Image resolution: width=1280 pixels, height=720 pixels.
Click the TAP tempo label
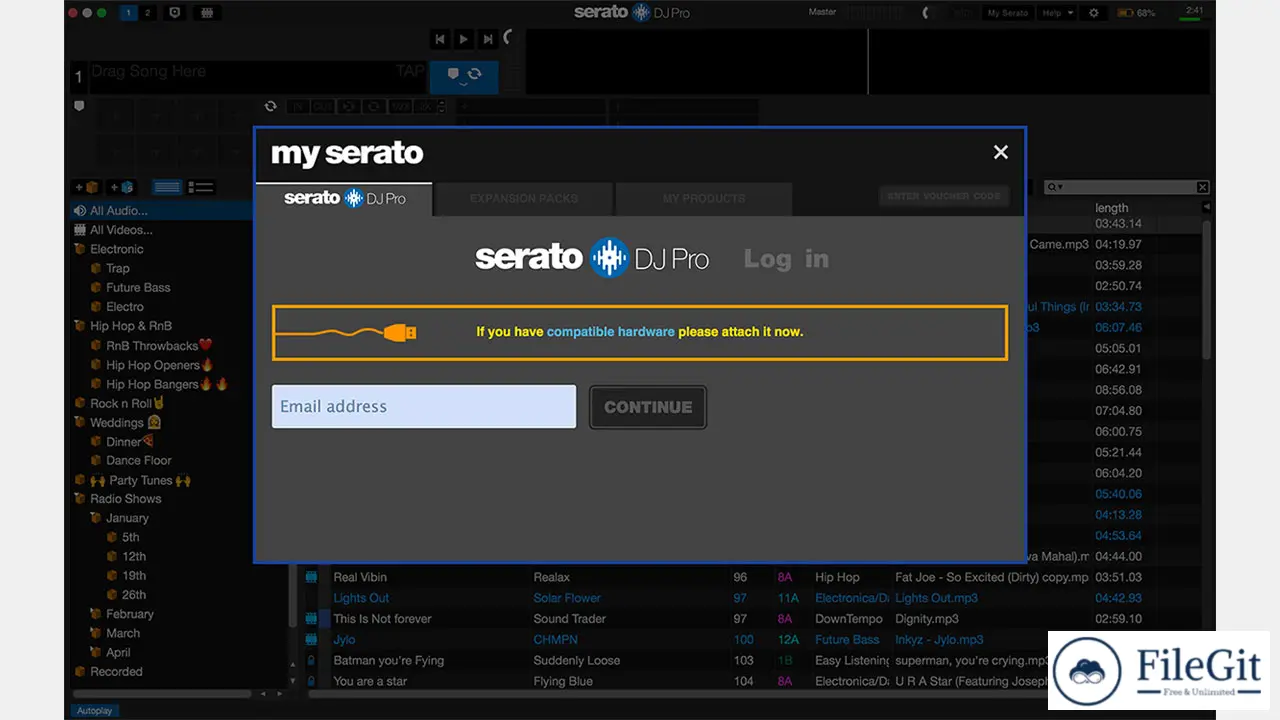(x=409, y=71)
